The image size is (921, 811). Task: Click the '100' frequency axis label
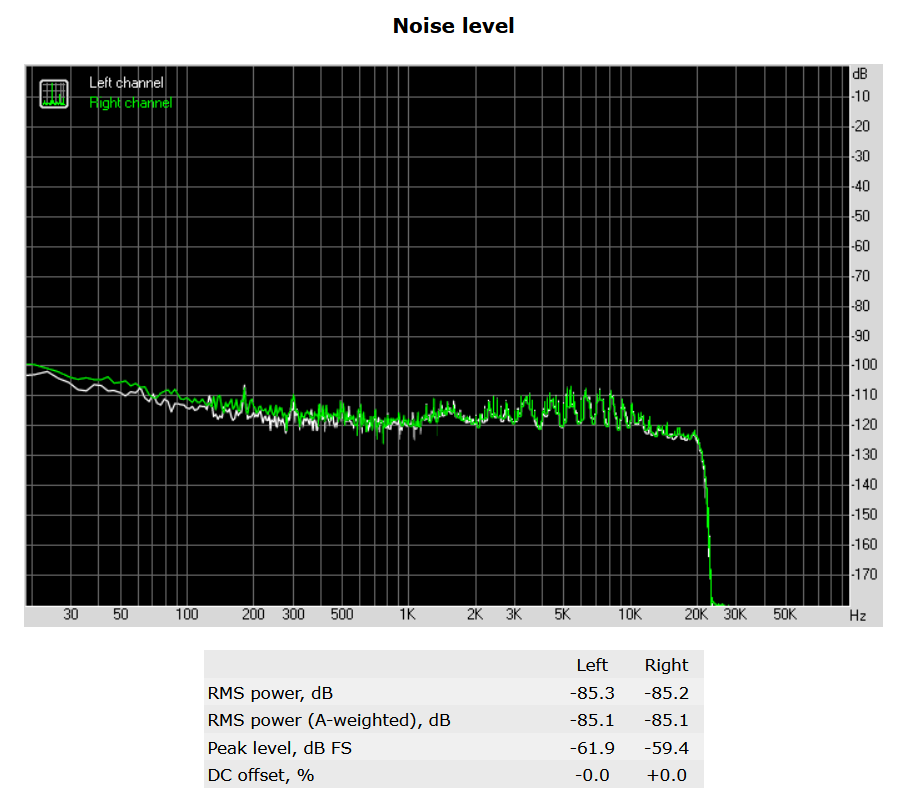click(187, 615)
